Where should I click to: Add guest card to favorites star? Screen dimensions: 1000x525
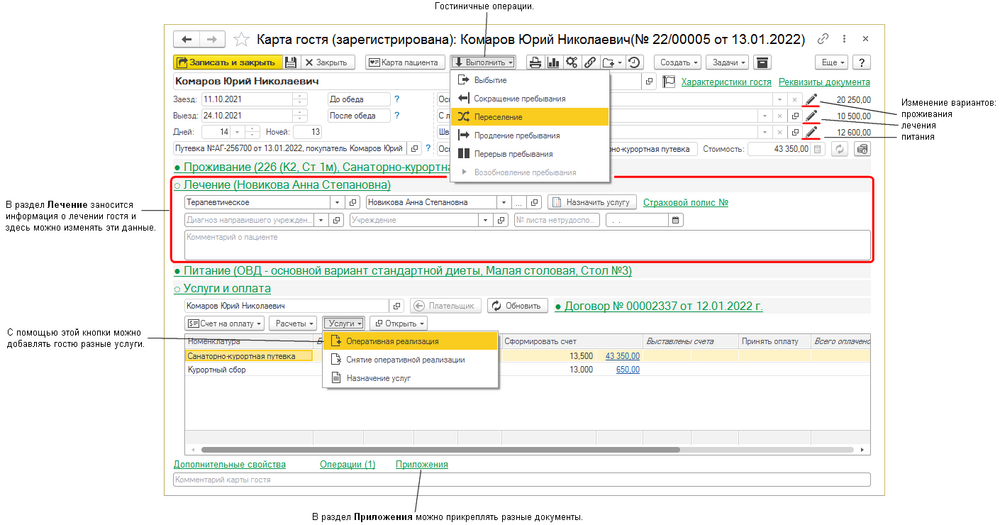click(x=240, y=40)
